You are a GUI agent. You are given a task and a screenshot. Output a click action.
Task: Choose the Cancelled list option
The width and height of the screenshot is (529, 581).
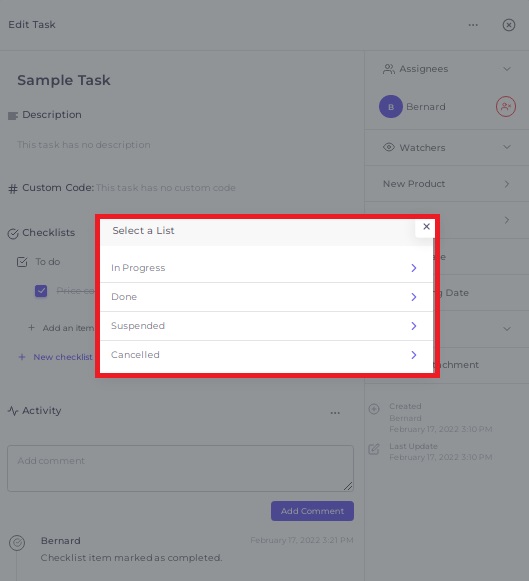coord(267,355)
